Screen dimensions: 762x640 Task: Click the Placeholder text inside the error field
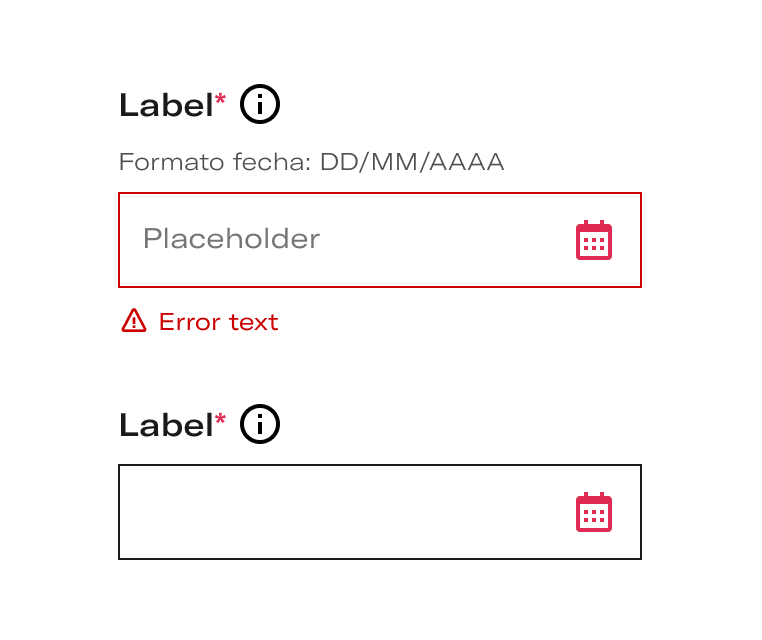click(231, 239)
